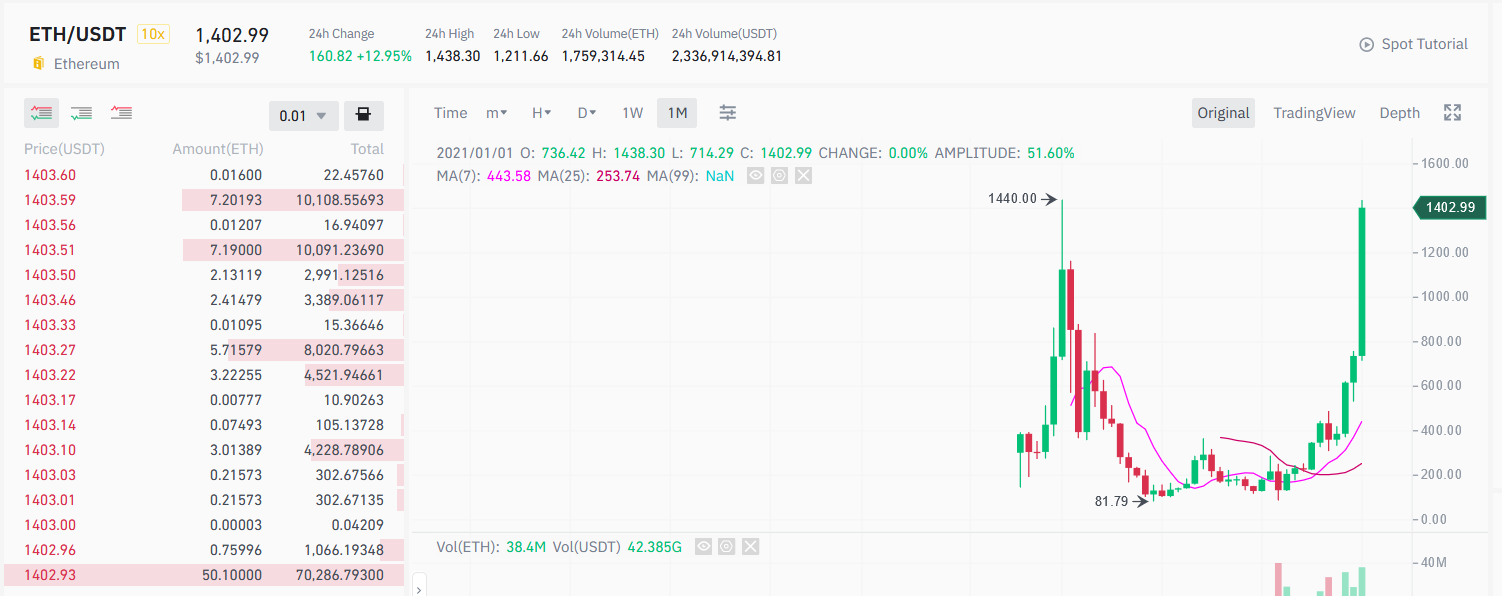This screenshot has width=1502, height=596.
Task: Click the 24h Volume(USDT) value 2,336,914,394.81
Action: coord(727,56)
